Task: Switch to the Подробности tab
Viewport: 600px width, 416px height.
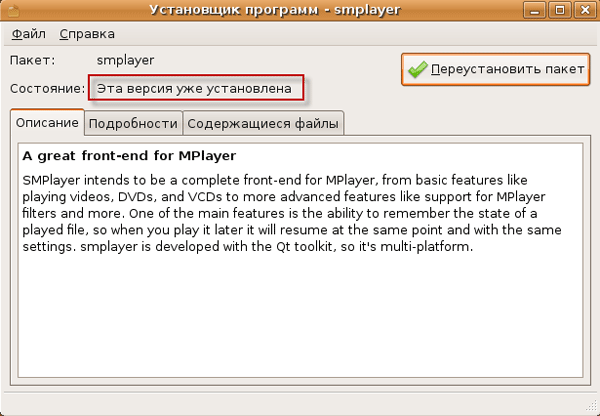Action: [x=132, y=124]
